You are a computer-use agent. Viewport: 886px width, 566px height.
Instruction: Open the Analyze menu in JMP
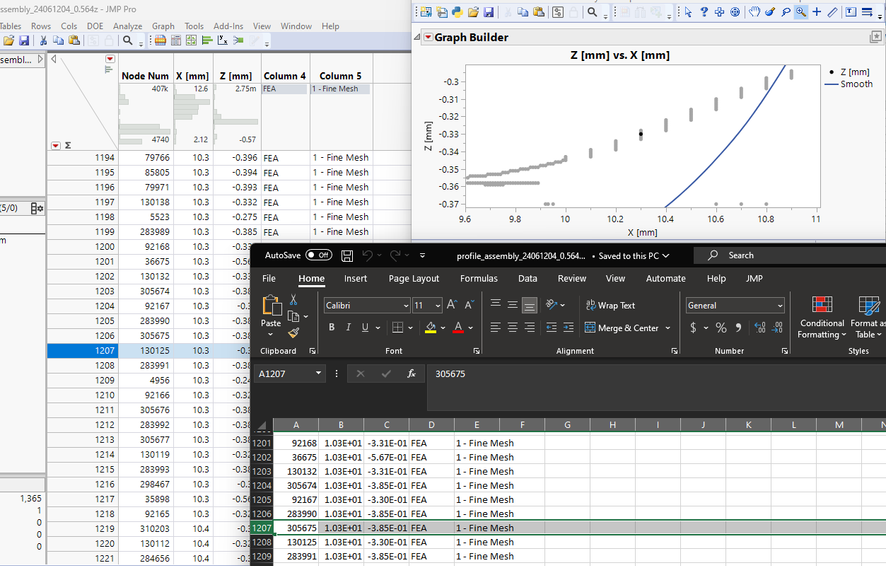(x=127, y=26)
